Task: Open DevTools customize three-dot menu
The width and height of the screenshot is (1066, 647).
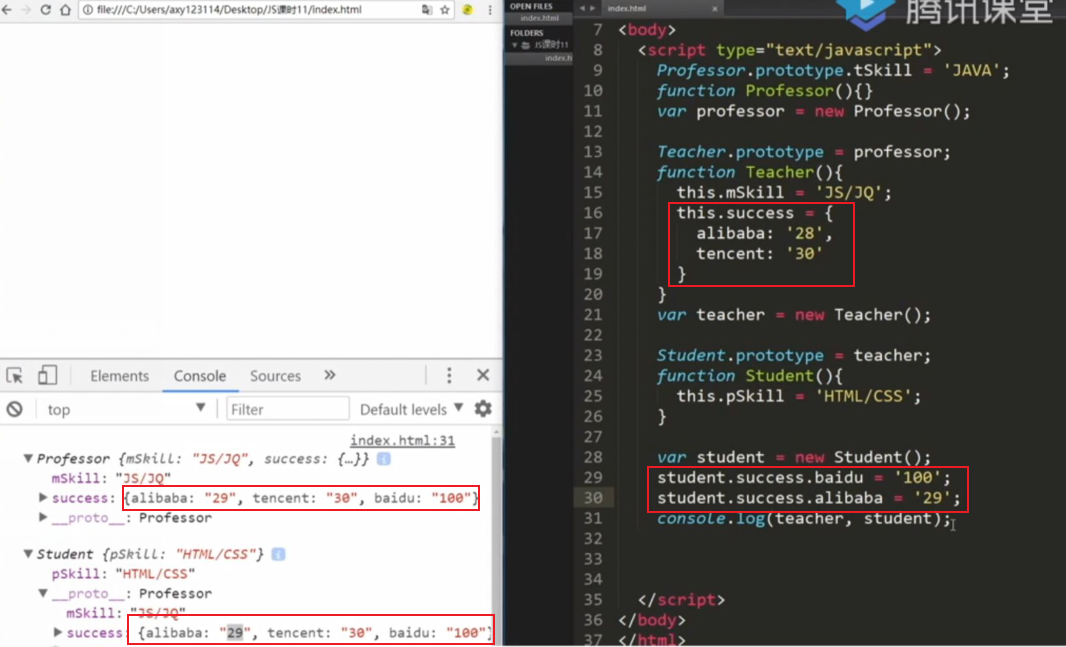Action: [449, 375]
